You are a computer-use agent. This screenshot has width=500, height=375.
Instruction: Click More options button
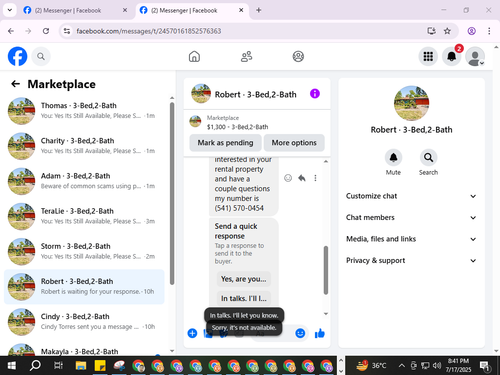pos(294,143)
